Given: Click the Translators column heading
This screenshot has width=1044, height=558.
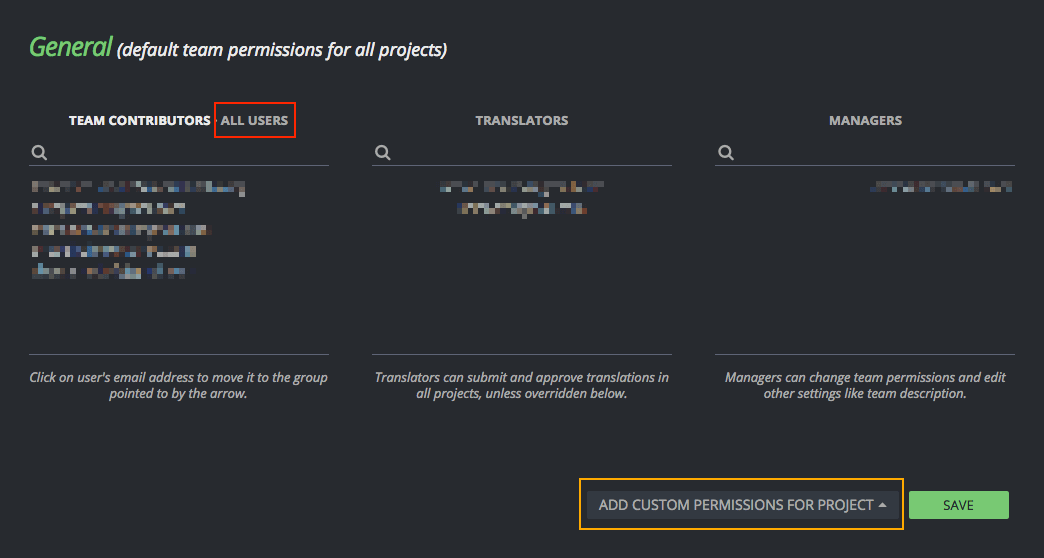Looking at the screenshot, I should click(x=521, y=120).
